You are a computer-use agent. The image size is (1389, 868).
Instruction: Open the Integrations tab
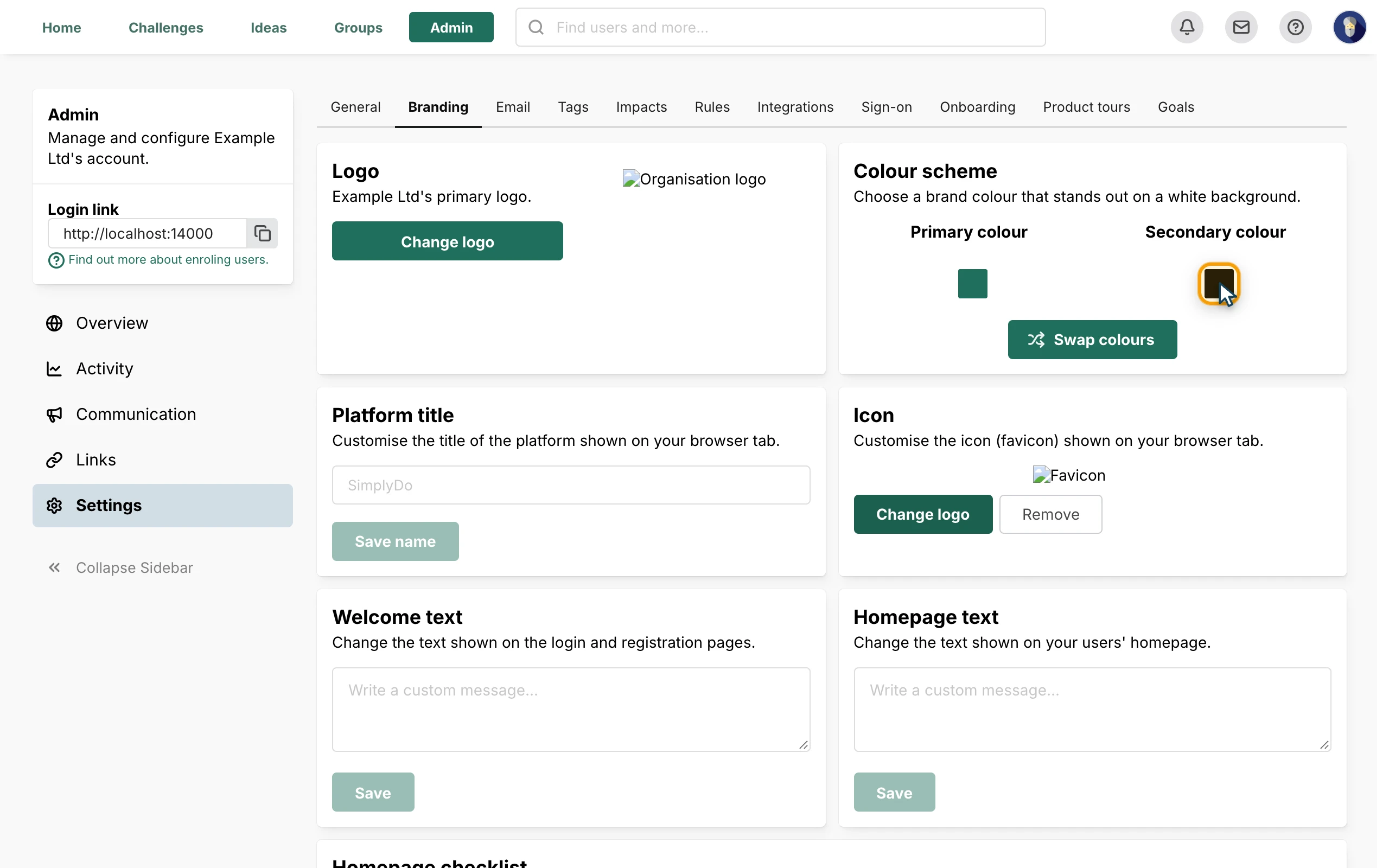click(795, 107)
